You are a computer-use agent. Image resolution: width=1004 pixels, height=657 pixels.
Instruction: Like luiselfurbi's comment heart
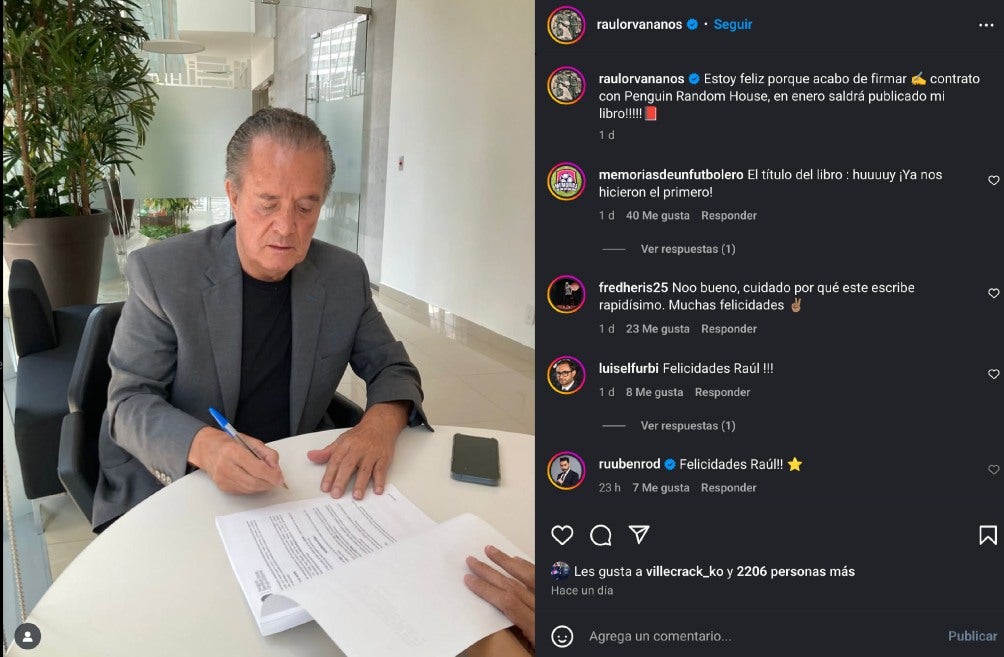click(x=993, y=374)
